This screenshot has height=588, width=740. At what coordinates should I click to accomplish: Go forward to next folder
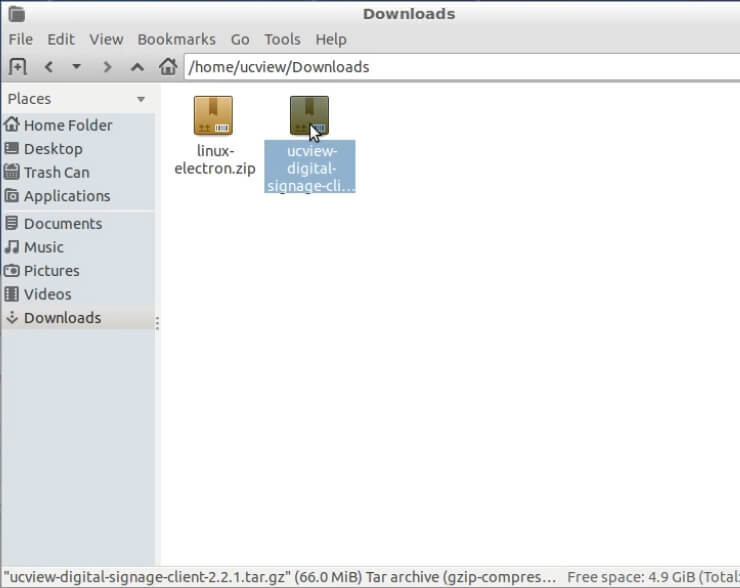click(x=107, y=67)
